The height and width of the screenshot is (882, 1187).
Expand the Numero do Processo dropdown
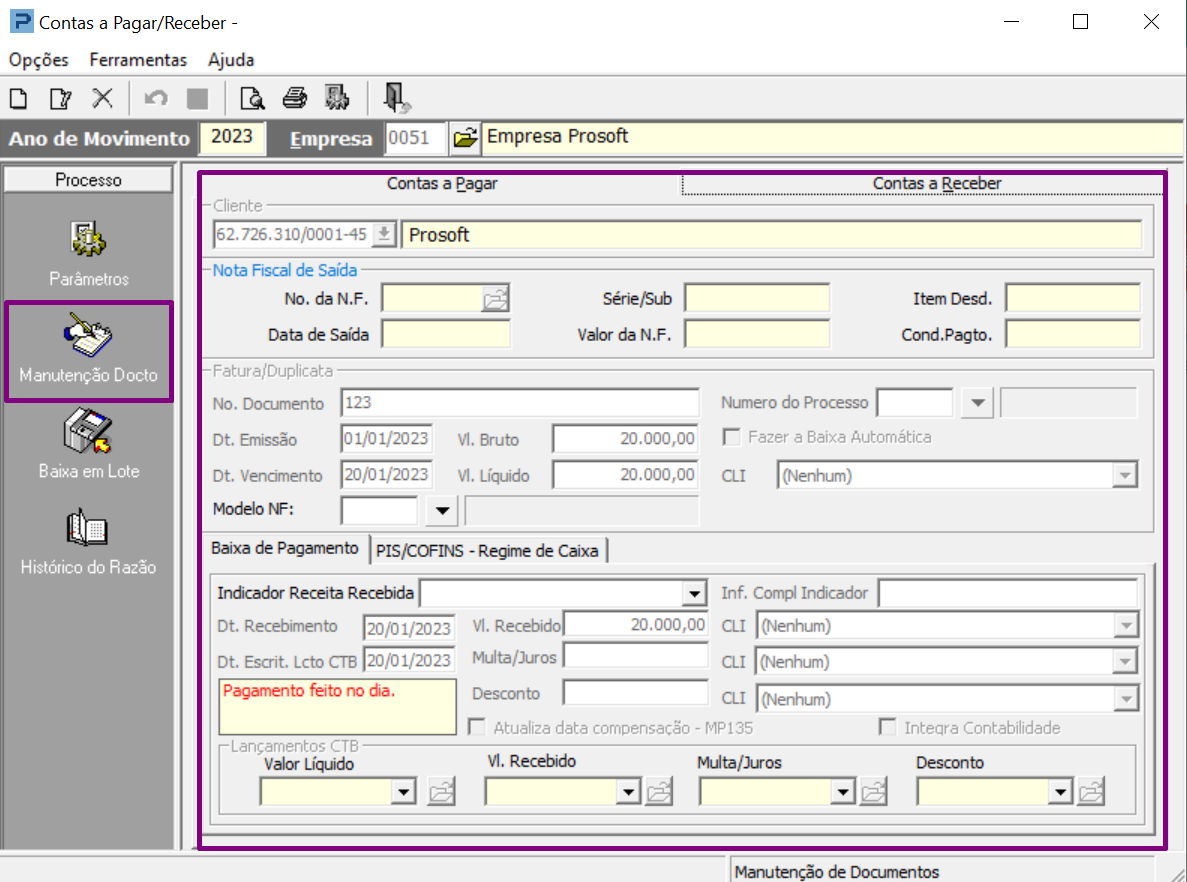[x=976, y=404]
